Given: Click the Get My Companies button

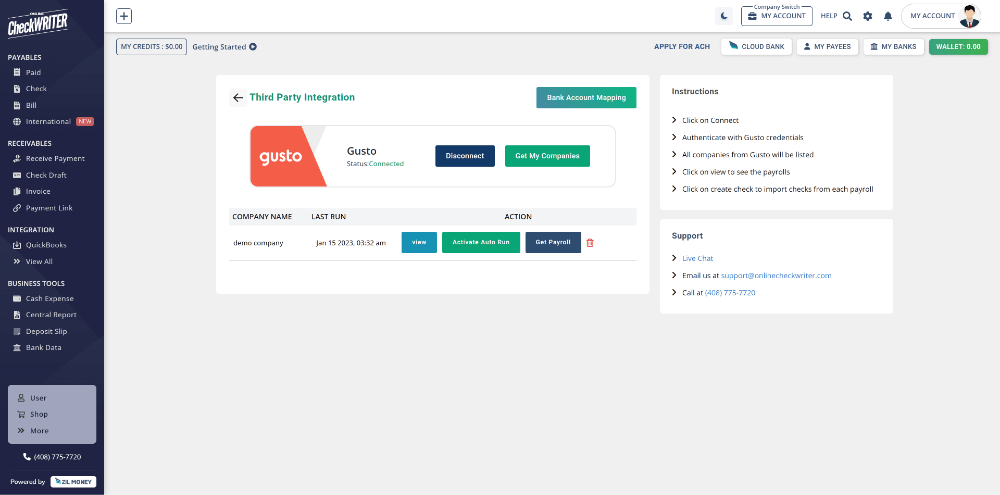Looking at the screenshot, I should (x=547, y=156).
